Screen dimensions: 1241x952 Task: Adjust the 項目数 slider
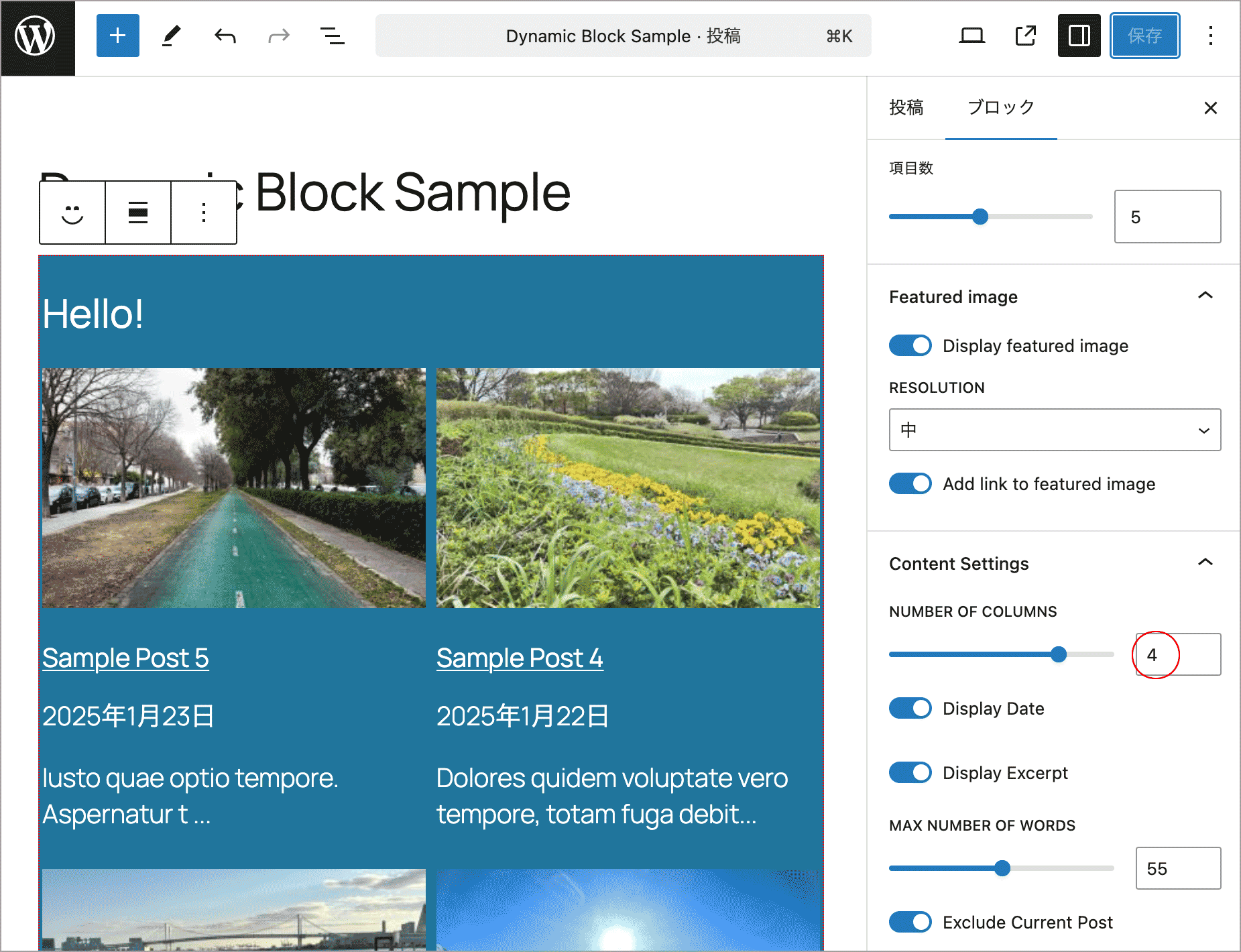[x=991, y=217]
